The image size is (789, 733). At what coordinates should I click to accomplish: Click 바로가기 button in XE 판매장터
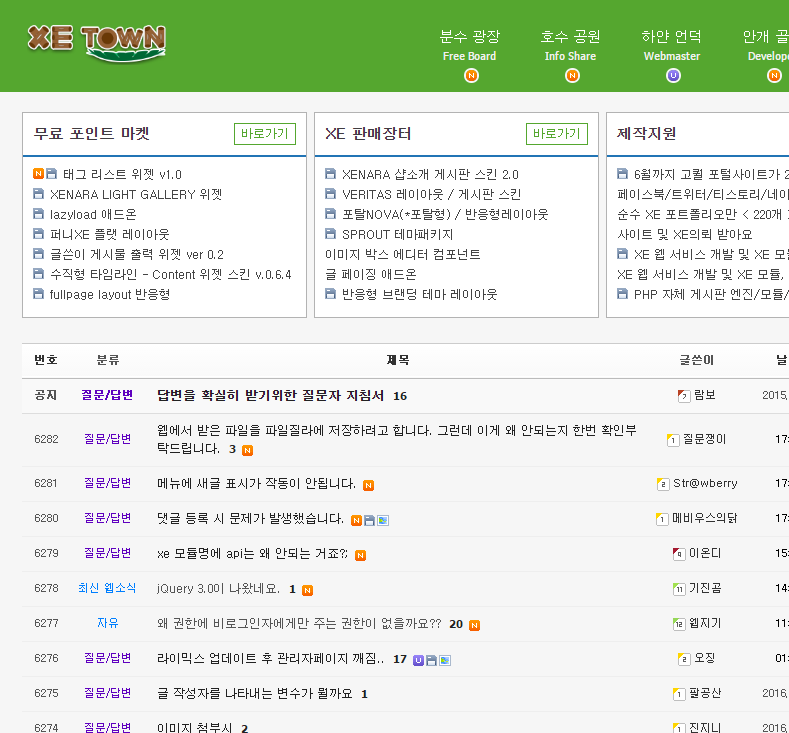click(x=557, y=134)
